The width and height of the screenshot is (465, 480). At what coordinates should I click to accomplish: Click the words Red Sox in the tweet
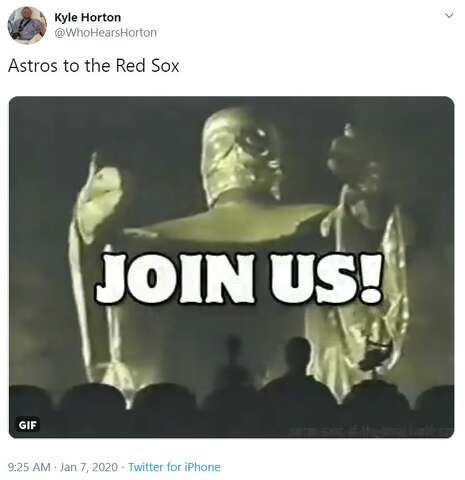click(x=147, y=65)
